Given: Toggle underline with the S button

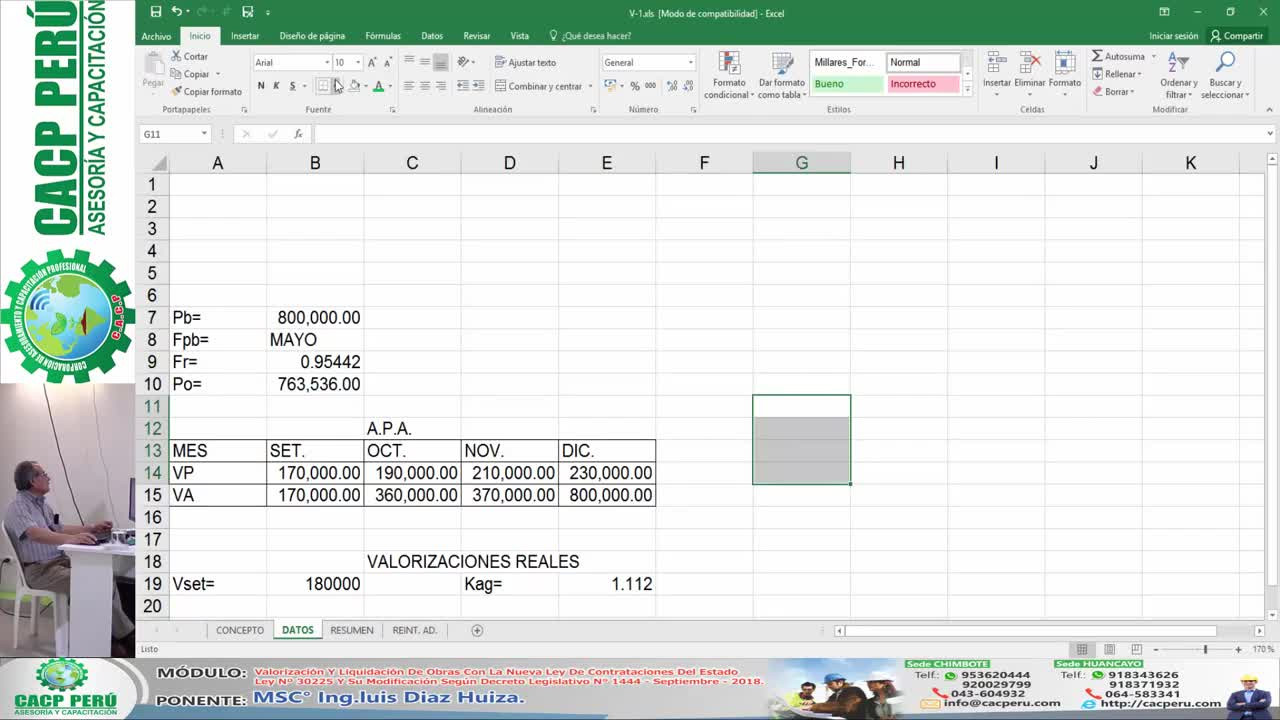Looking at the screenshot, I should coord(291,87).
